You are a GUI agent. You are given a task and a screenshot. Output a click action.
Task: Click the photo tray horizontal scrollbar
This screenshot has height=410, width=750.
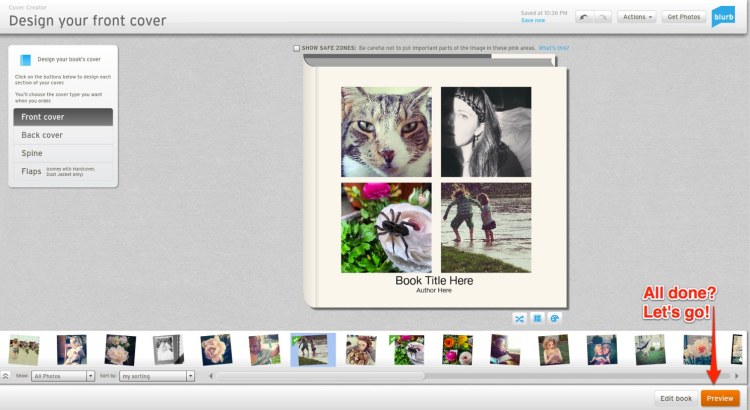(x=320, y=376)
